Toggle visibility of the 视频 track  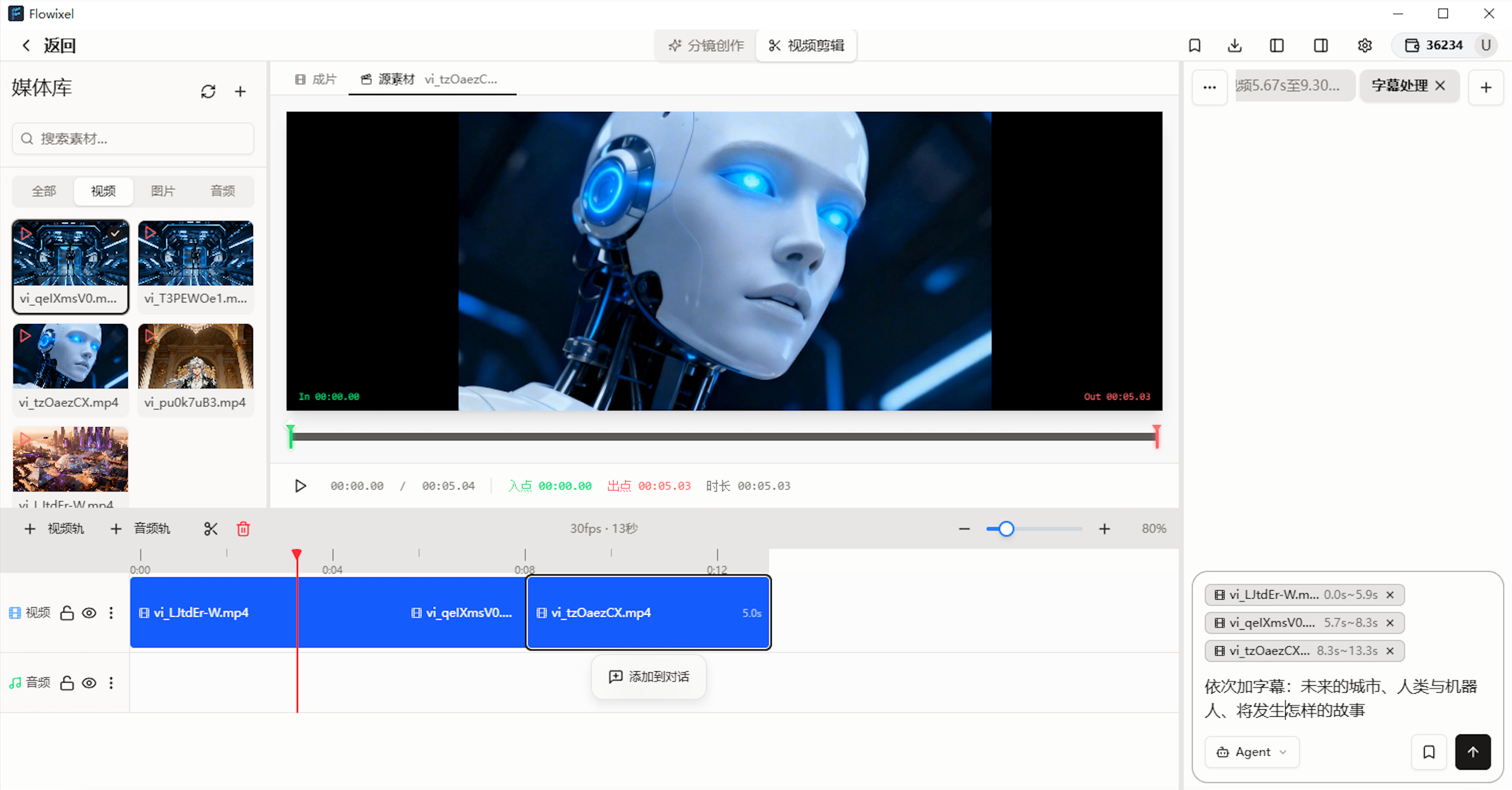click(x=89, y=613)
